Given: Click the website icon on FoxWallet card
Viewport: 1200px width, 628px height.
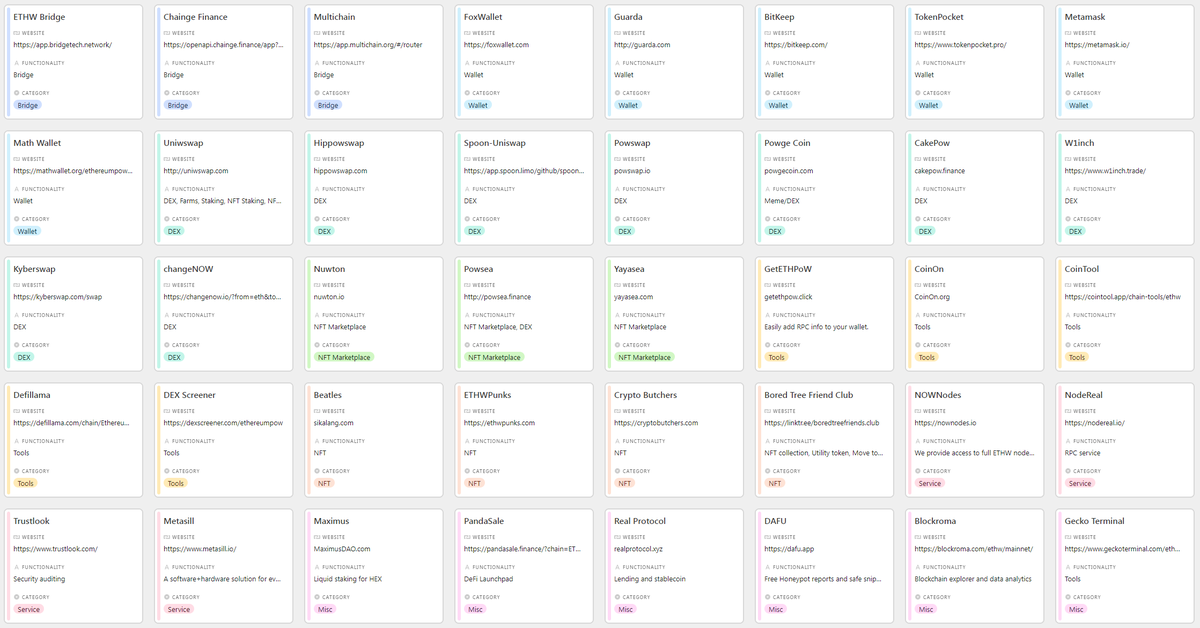Looking at the screenshot, I should pyautogui.click(x=467, y=33).
